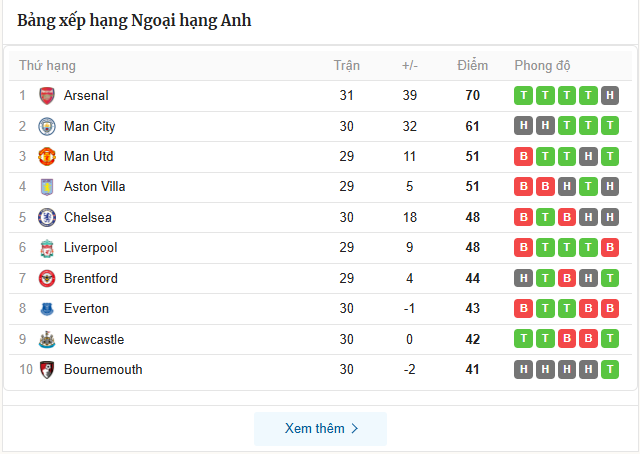
Task: Click the Aston Villa crest icon
Action: (x=47, y=187)
